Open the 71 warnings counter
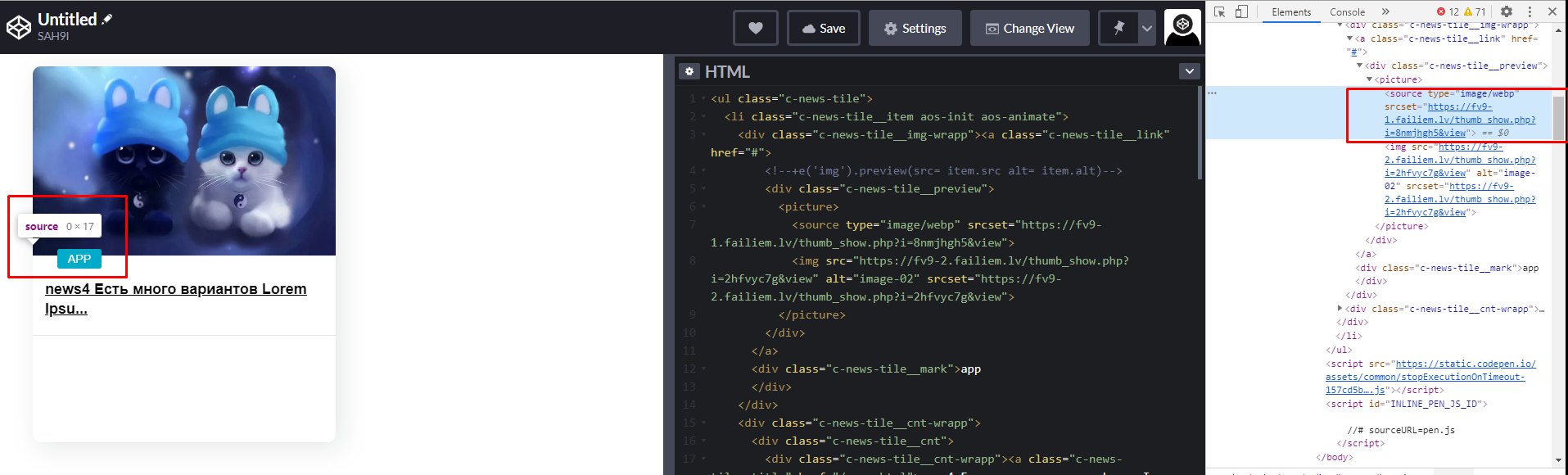 (1475, 11)
